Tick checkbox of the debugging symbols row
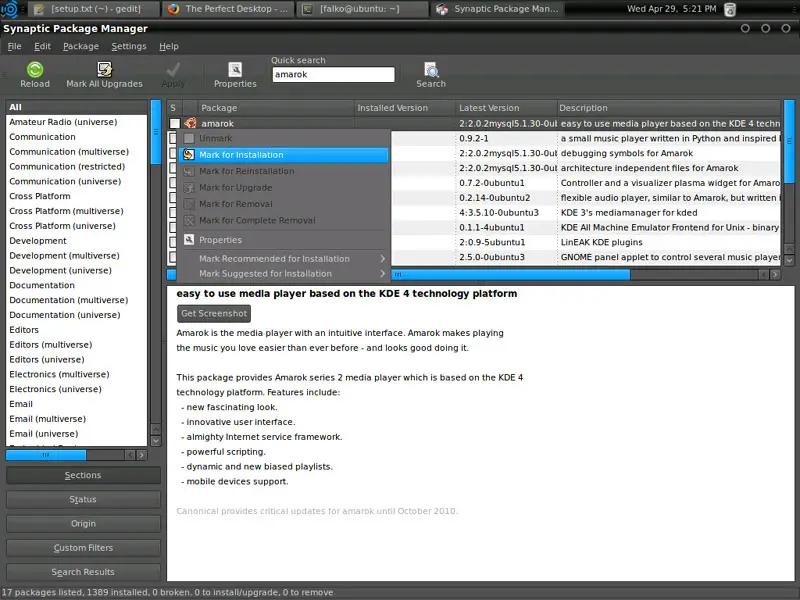This screenshot has height=600, width=800. point(173,153)
